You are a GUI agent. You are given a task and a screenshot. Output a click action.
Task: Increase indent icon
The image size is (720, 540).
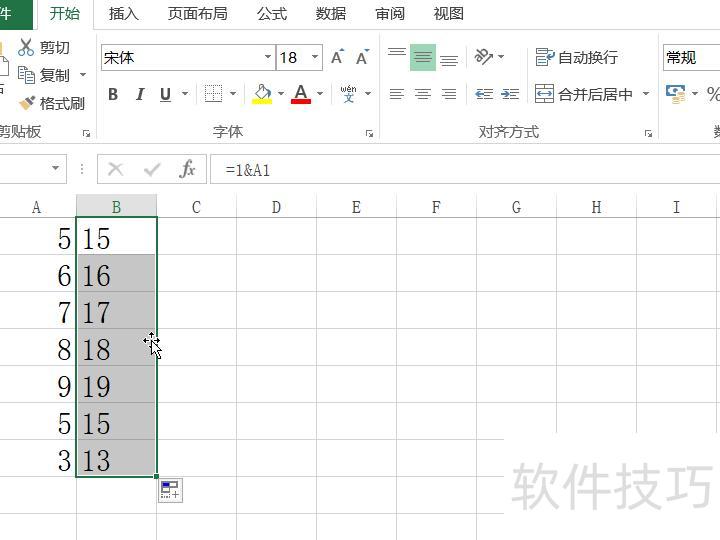click(x=510, y=95)
